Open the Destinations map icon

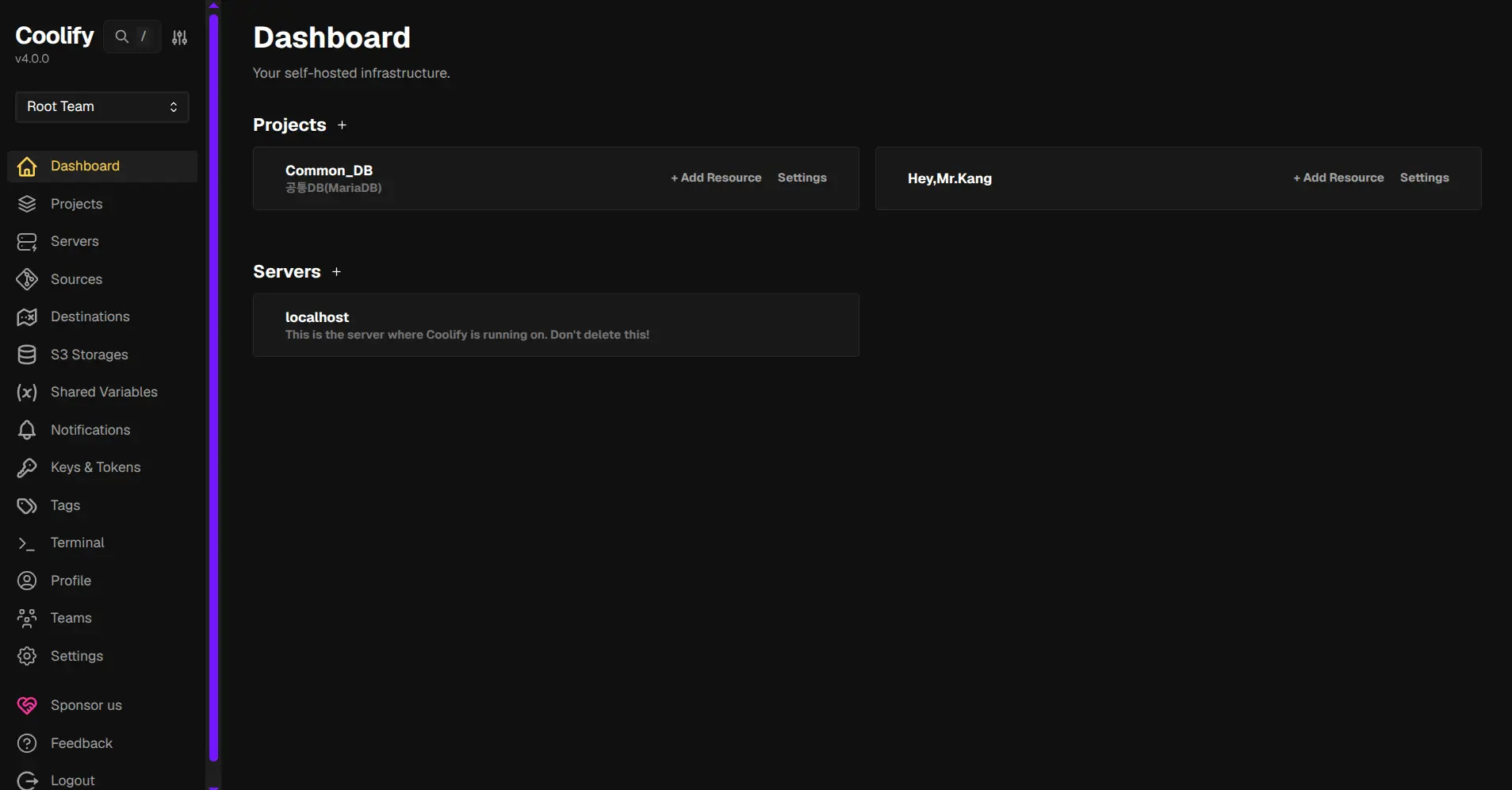click(27, 317)
